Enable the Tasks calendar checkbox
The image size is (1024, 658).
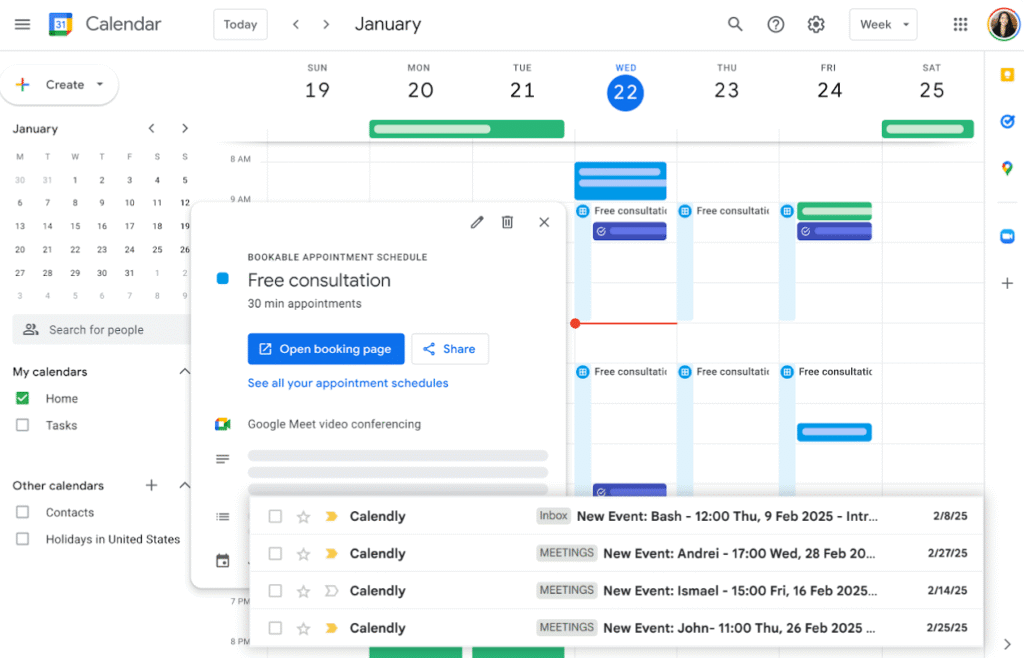pos(24,425)
